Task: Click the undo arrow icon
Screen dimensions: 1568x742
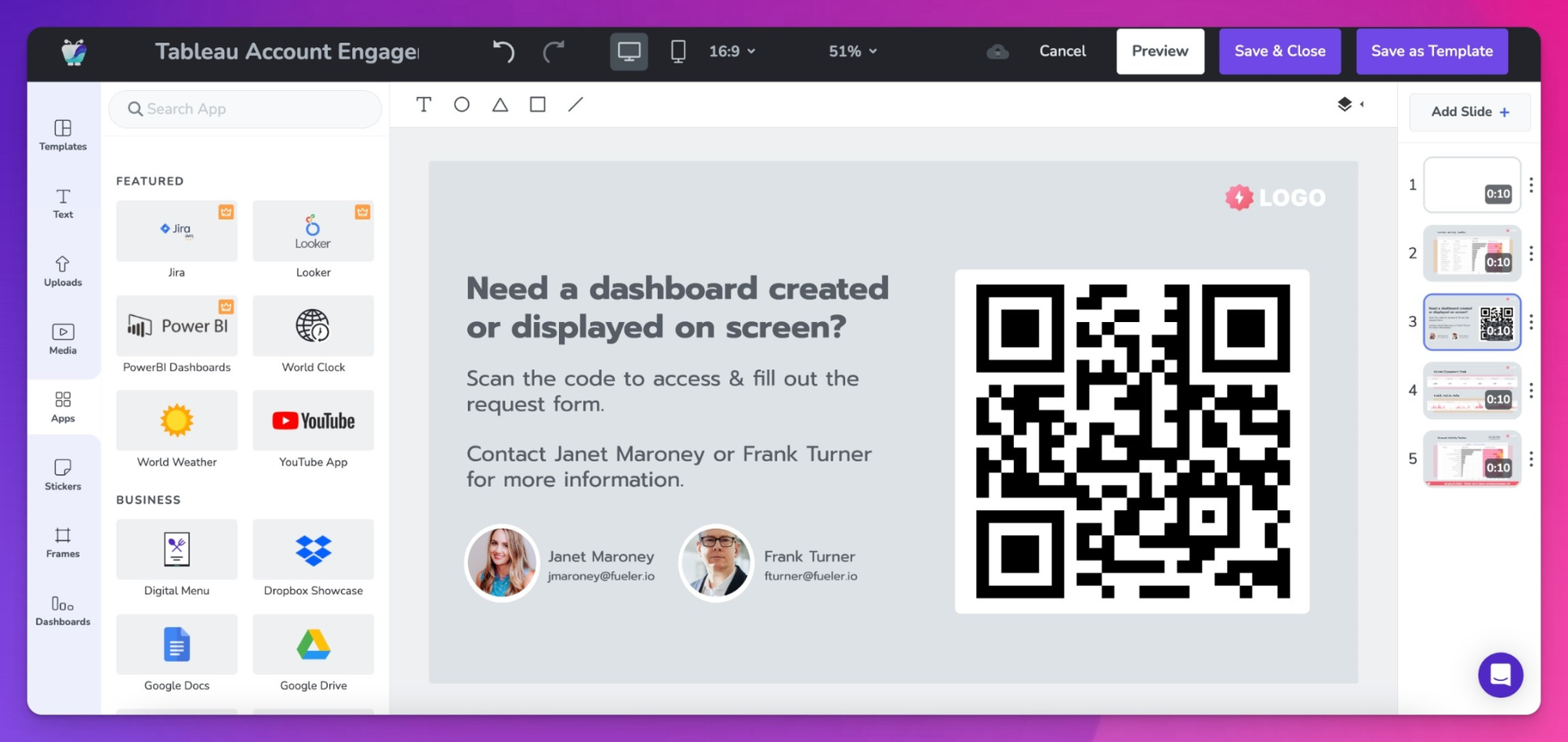Action: (503, 52)
